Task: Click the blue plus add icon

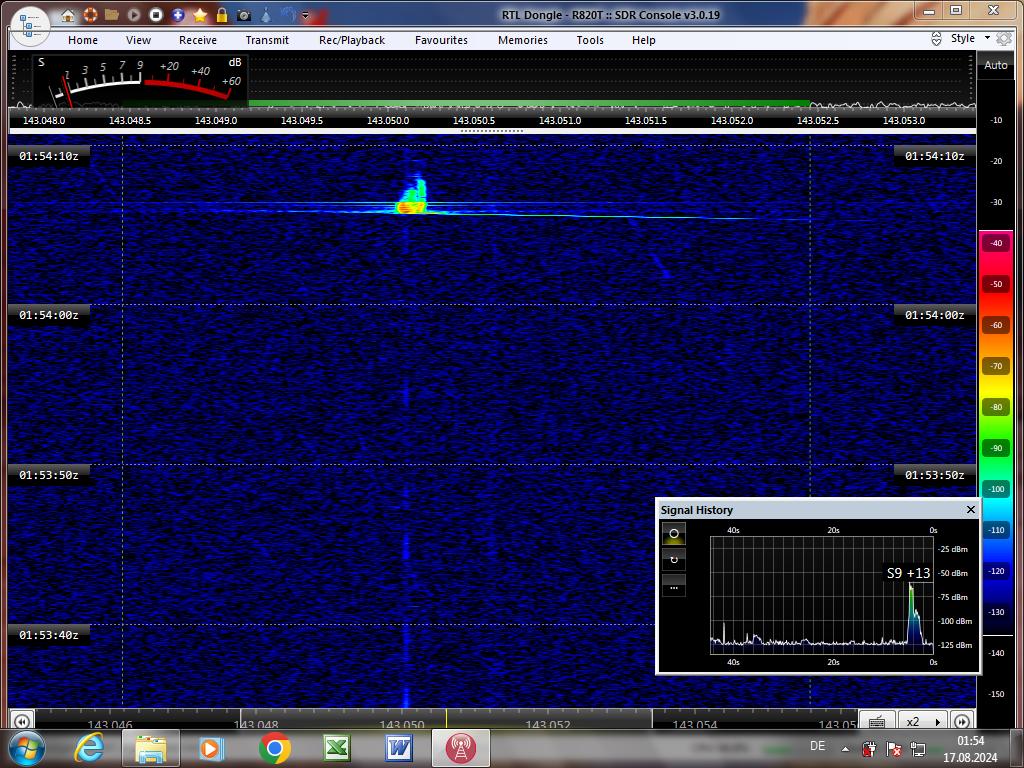Action: click(x=178, y=14)
